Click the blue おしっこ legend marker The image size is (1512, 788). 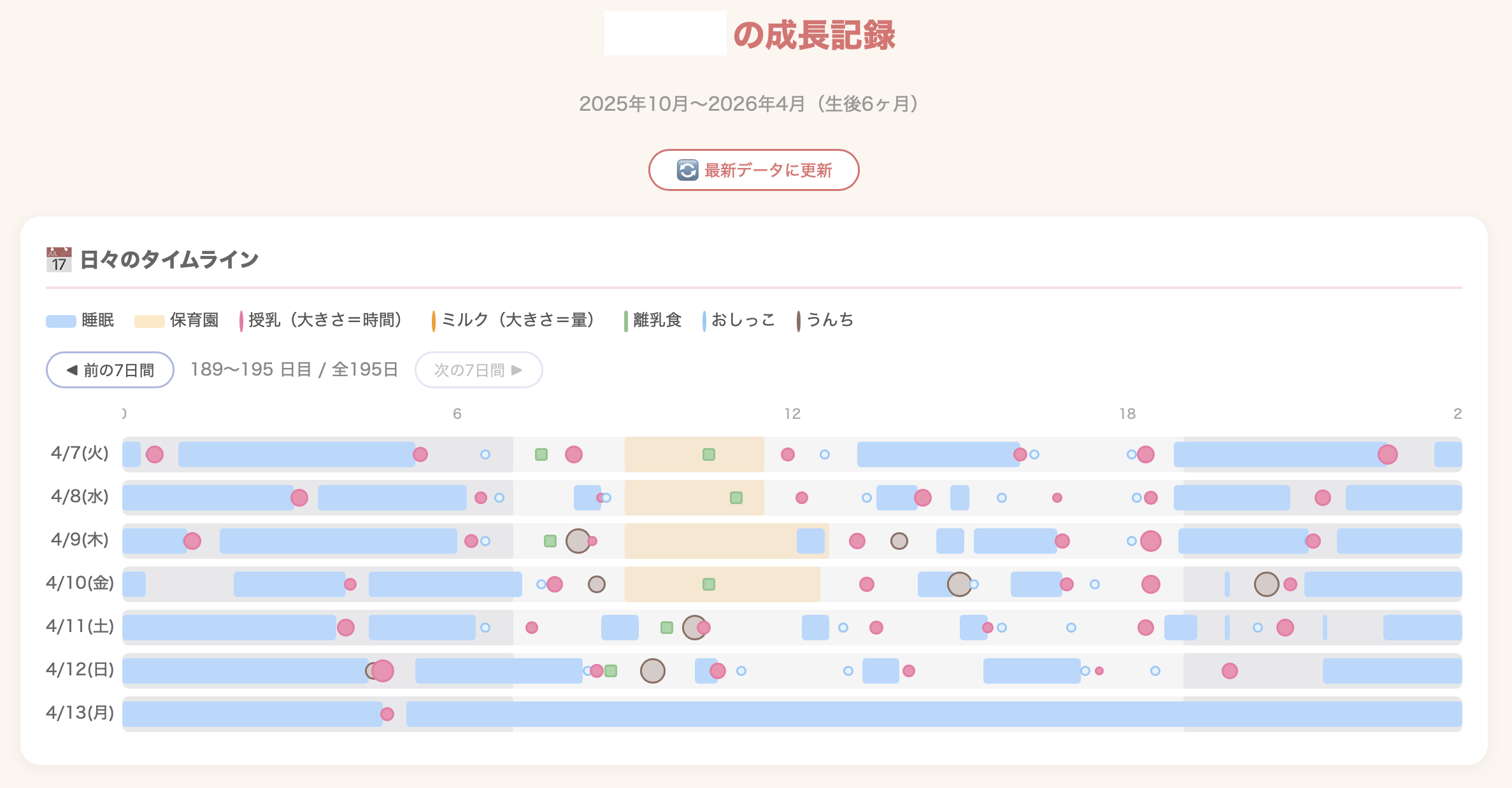point(703,320)
